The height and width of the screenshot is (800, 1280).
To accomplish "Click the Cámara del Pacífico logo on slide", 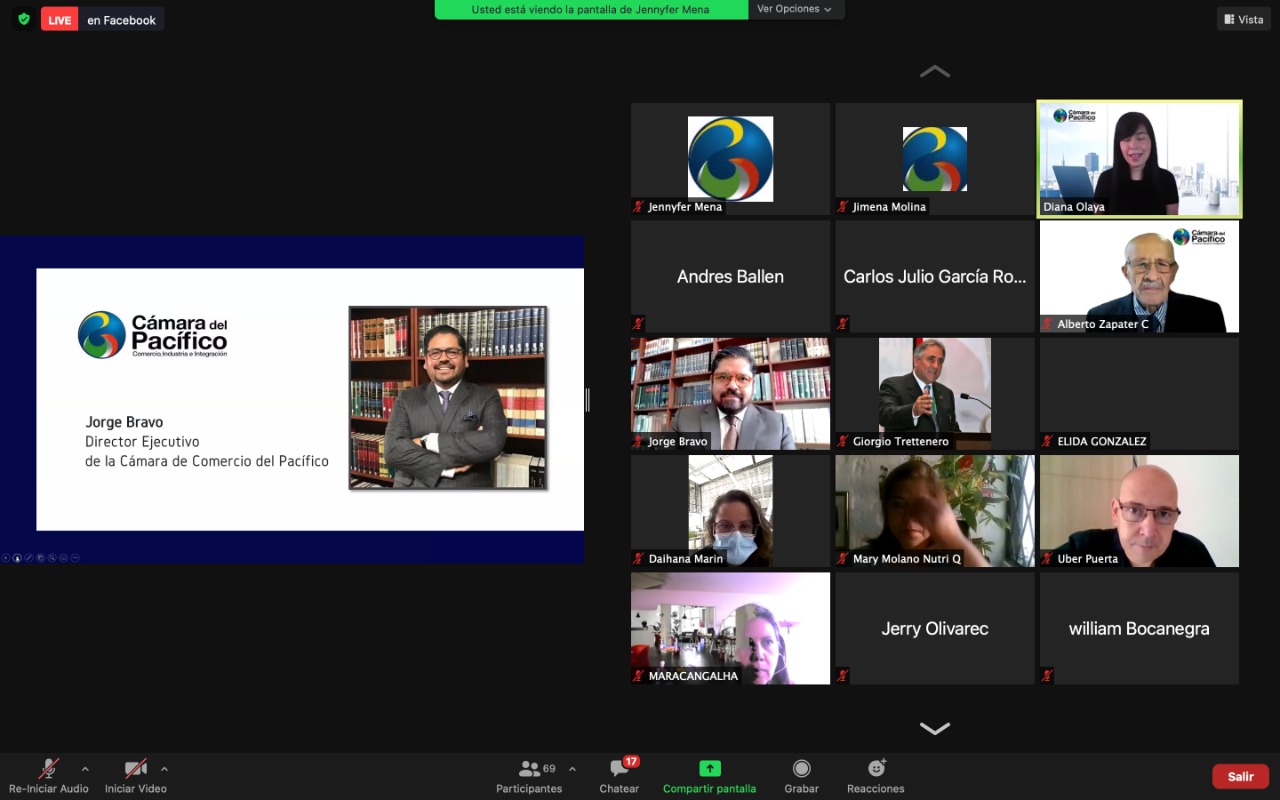I will [x=153, y=335].
